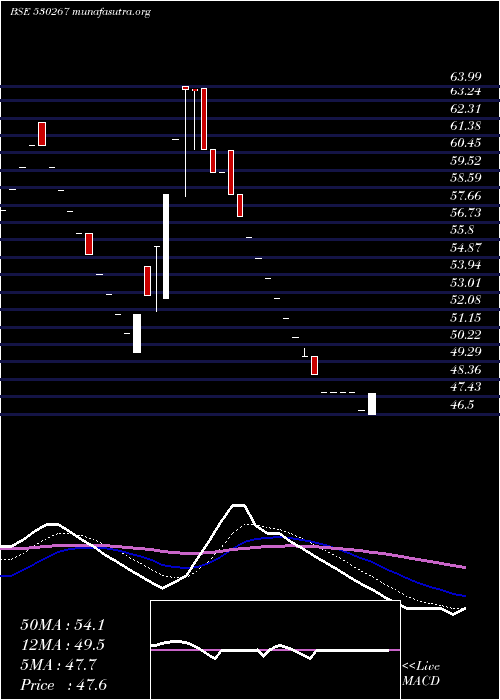The height and width of the screenshot is (700, 500).
Task: Click the 62.31 price level label
Action: click(465, 108)
